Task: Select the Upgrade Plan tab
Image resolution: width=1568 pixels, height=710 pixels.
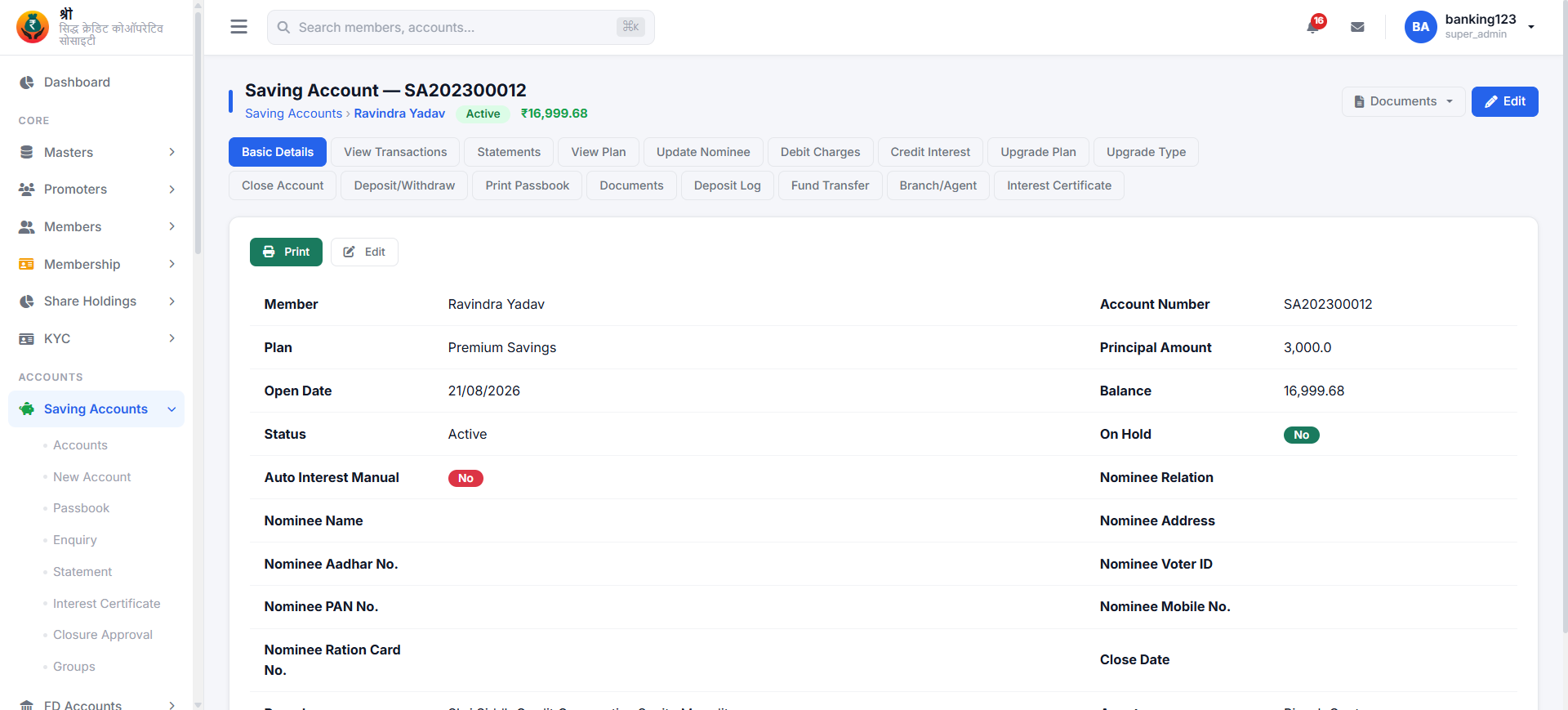Action: pyautogui.click(x=1038, y=152)
